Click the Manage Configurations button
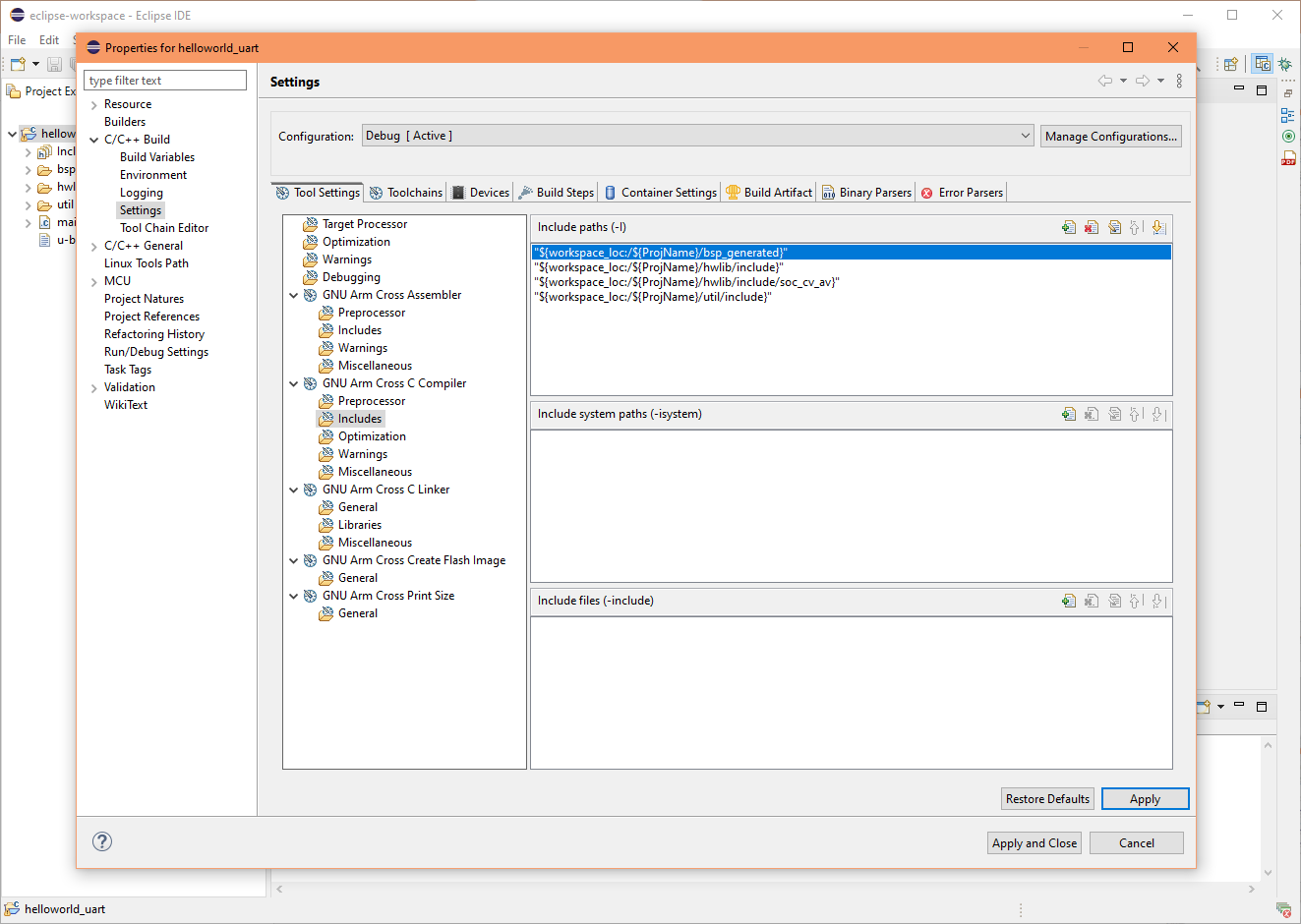The width and height of the screenshot is (1301, 924). [x=1110, y=136]
